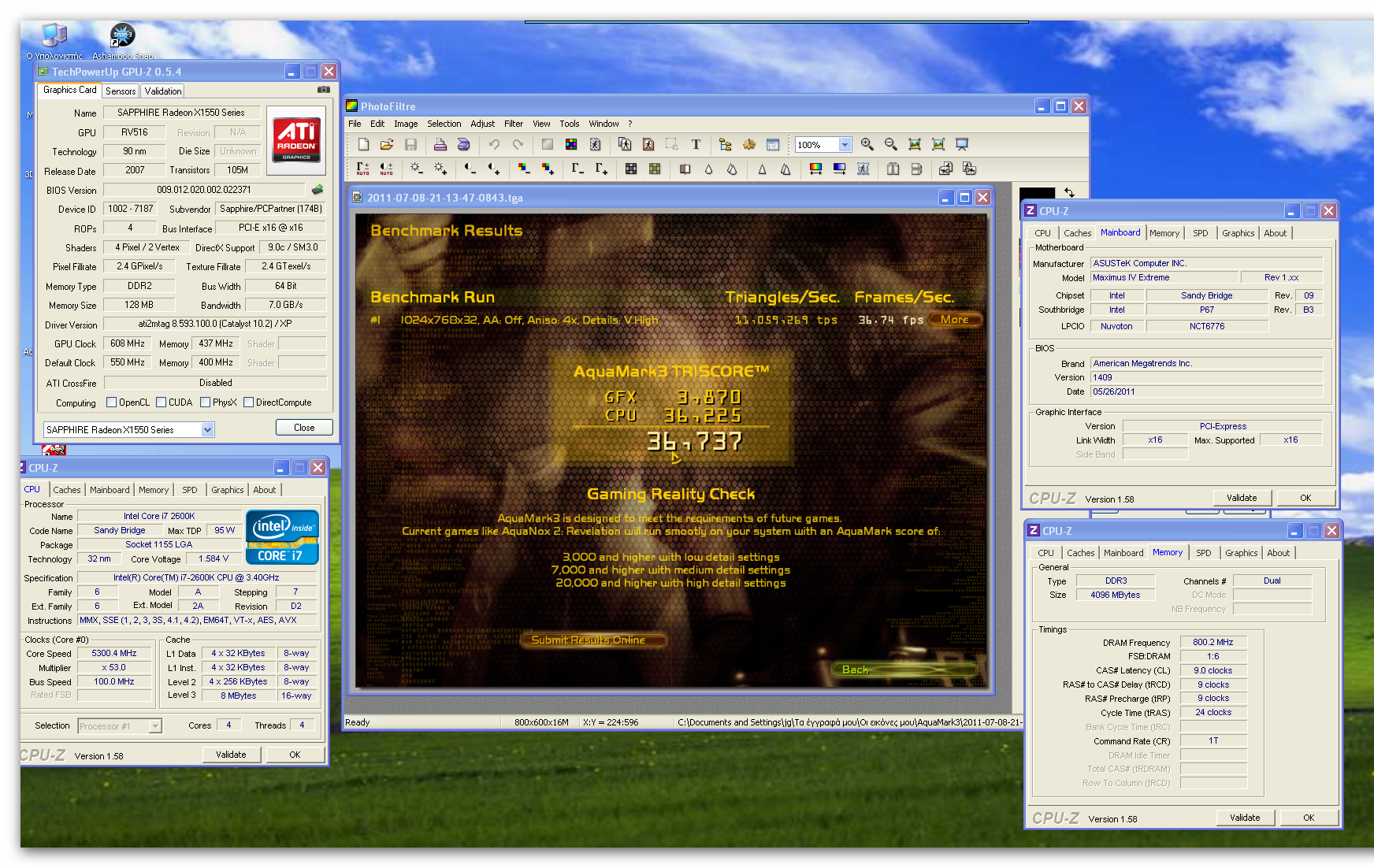Enable the OpenCL checkbox in GPU-Z

(x=111, y=402)
